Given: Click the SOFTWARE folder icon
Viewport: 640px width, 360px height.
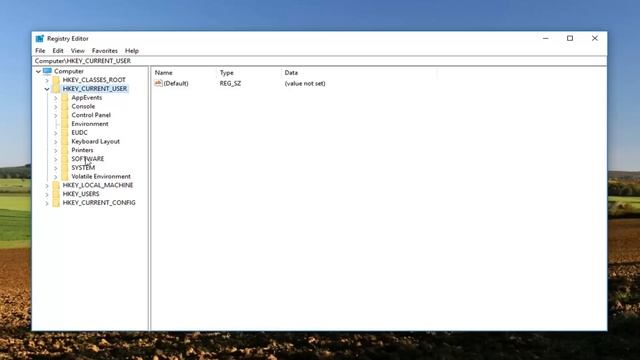Looking at the screenshot, I should [x=65, y=159].
